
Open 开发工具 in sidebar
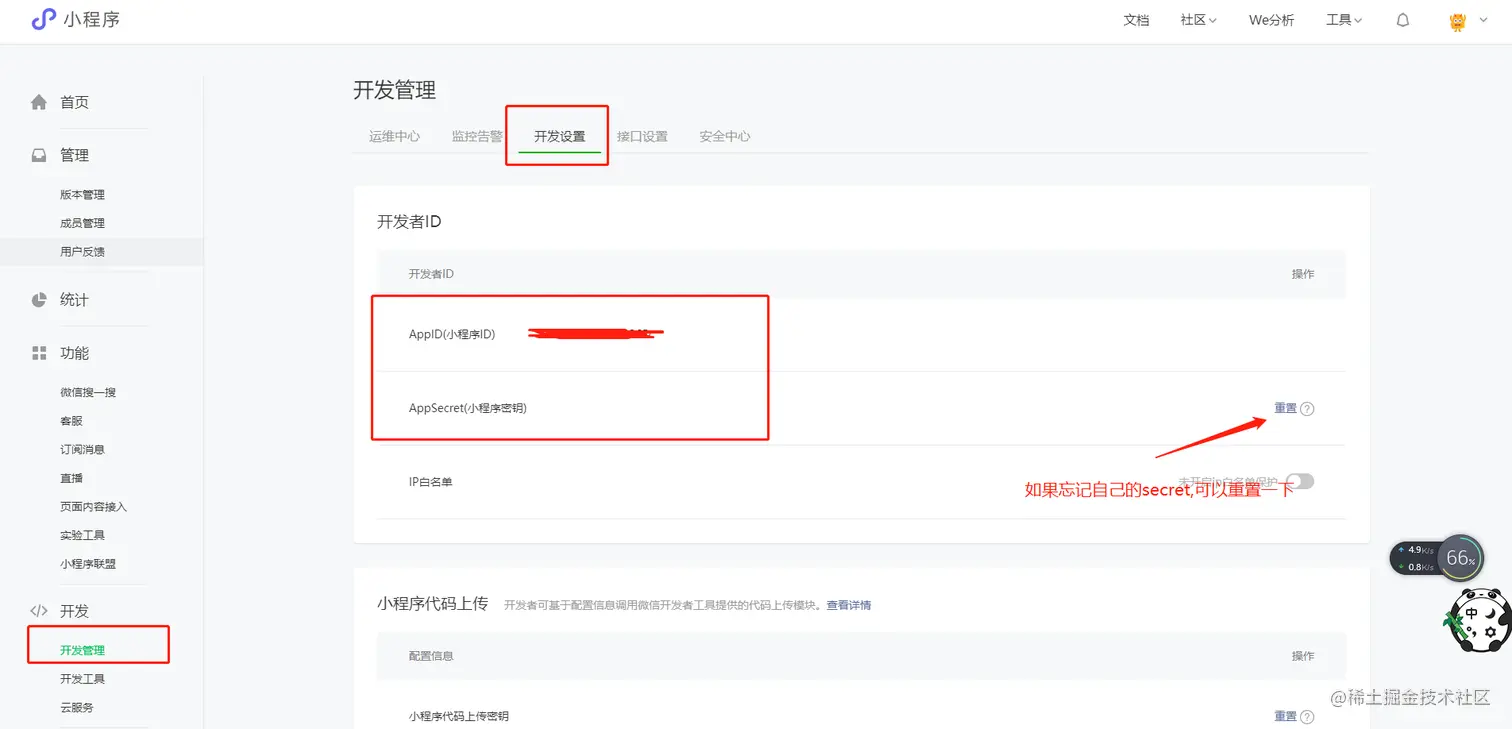(x=82, y=679)
